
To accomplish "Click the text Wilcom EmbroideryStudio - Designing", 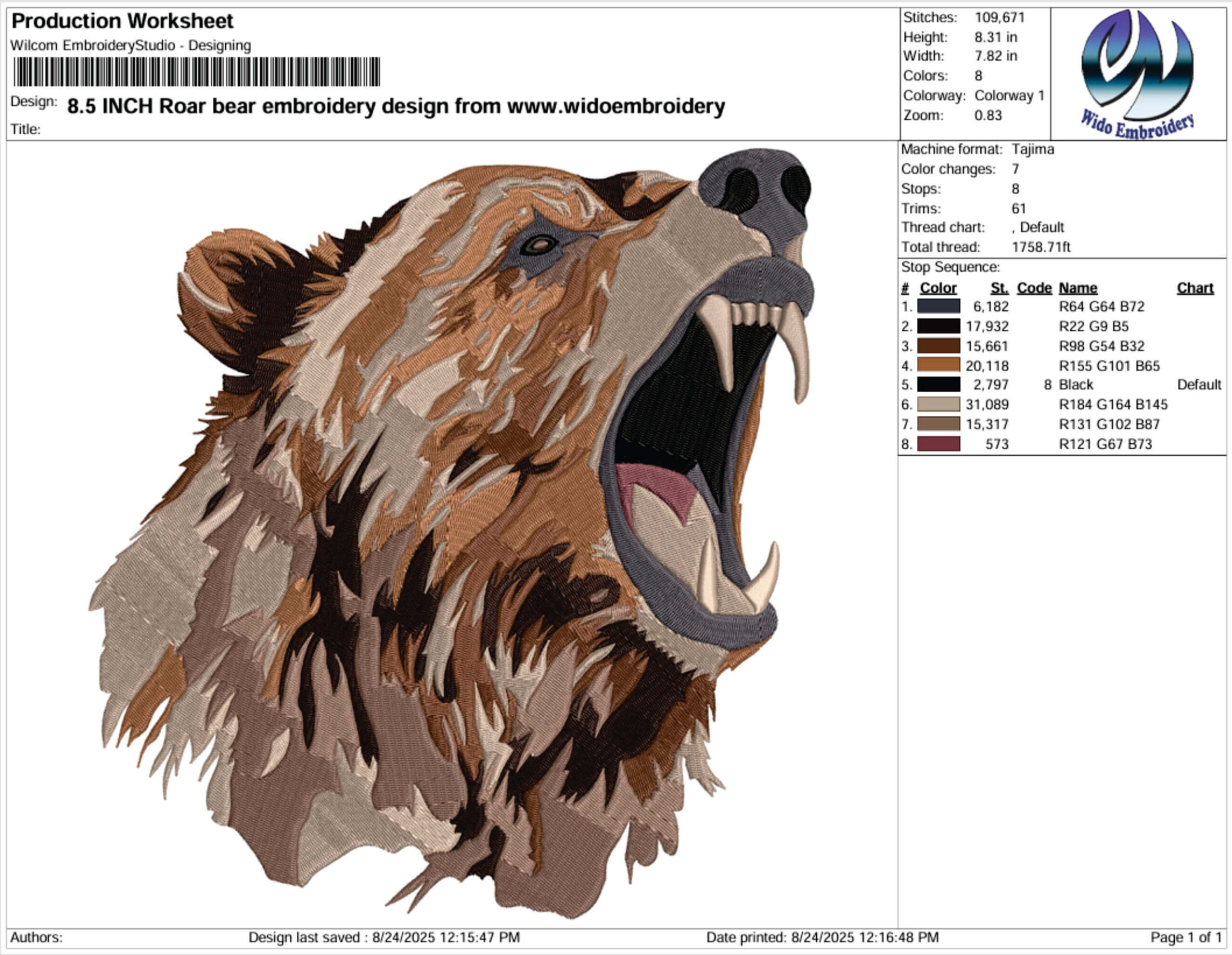I will tap(130, 46).
